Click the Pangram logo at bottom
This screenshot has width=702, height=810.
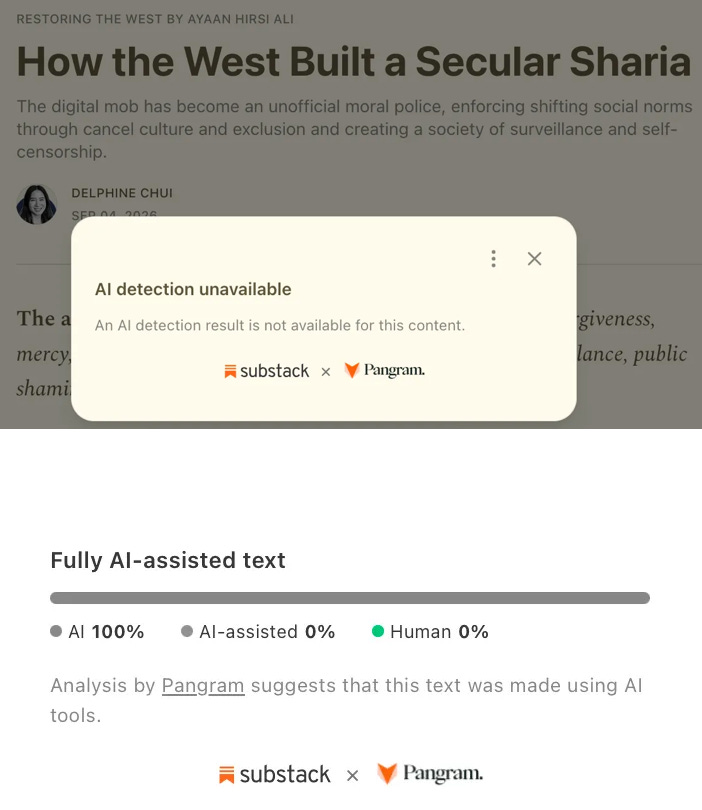coord(430,773)
